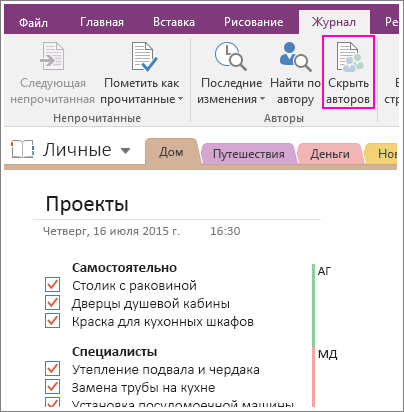
Task: Uncheck the Дверцы душевой кабины checkbox
Action: click(53, 303)
